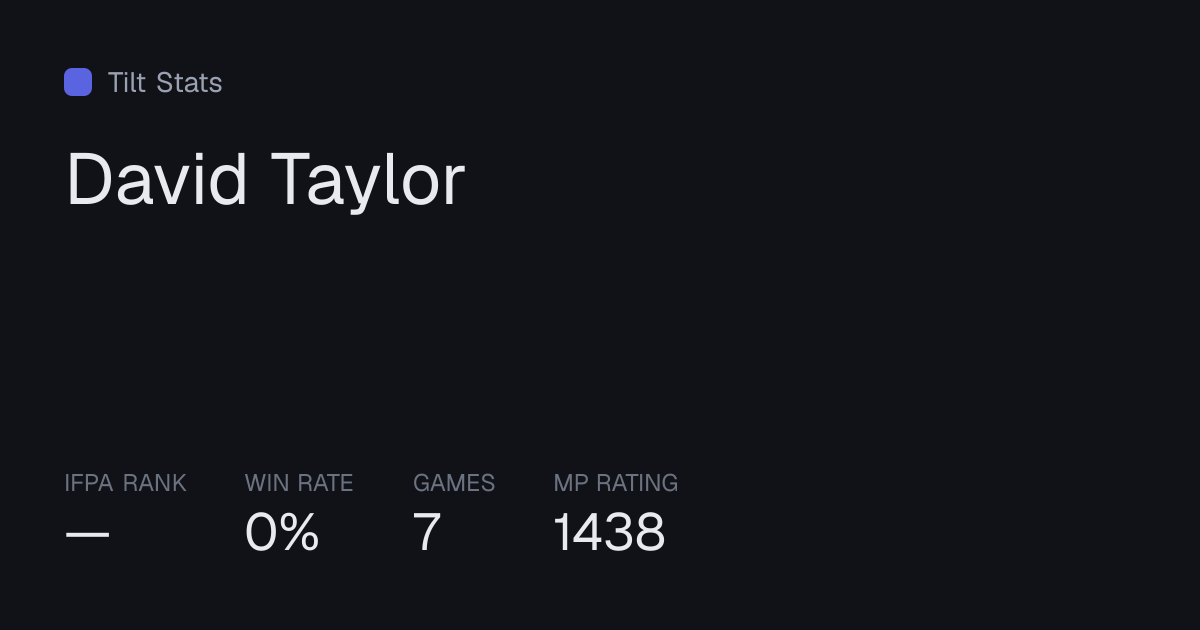The height and width of the screenshot is (630, 1200).
Task: Click the first name David in heading
Action: point(157,180)
